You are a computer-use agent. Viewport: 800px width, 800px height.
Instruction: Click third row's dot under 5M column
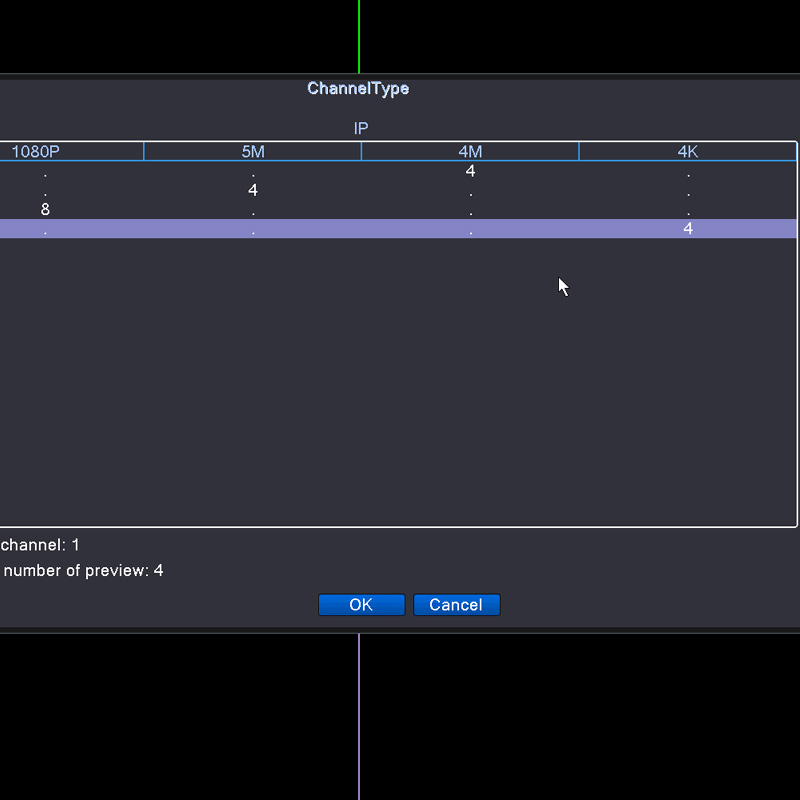[x=253, y=211]
